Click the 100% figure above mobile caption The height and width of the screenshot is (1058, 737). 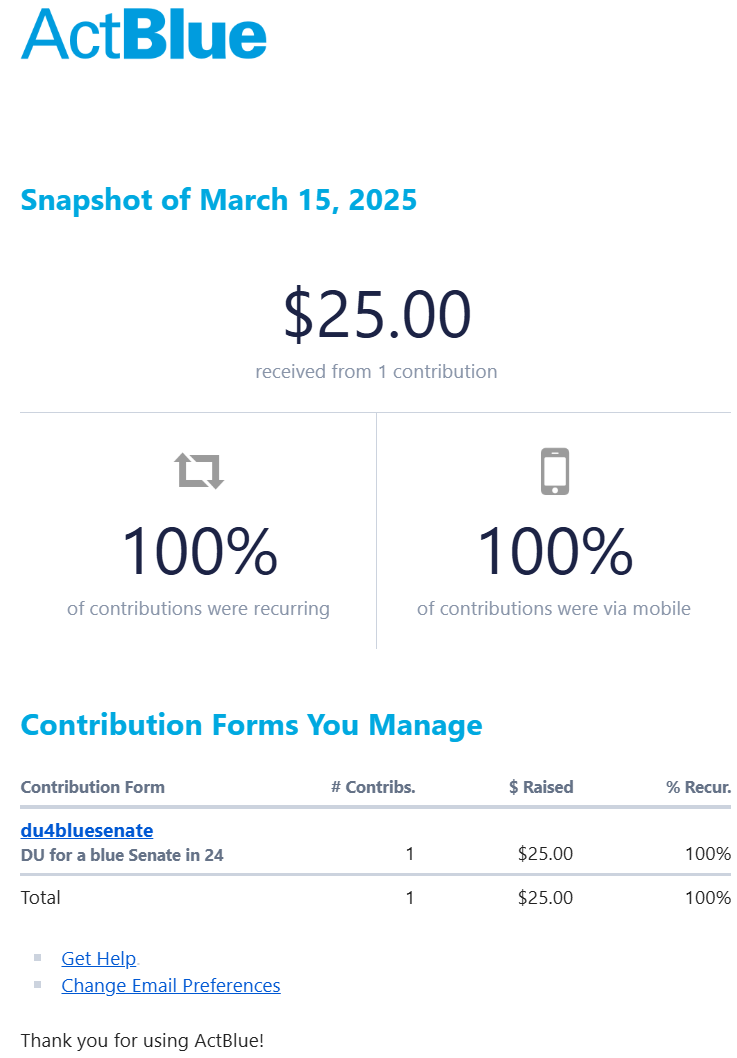point(554,552)
